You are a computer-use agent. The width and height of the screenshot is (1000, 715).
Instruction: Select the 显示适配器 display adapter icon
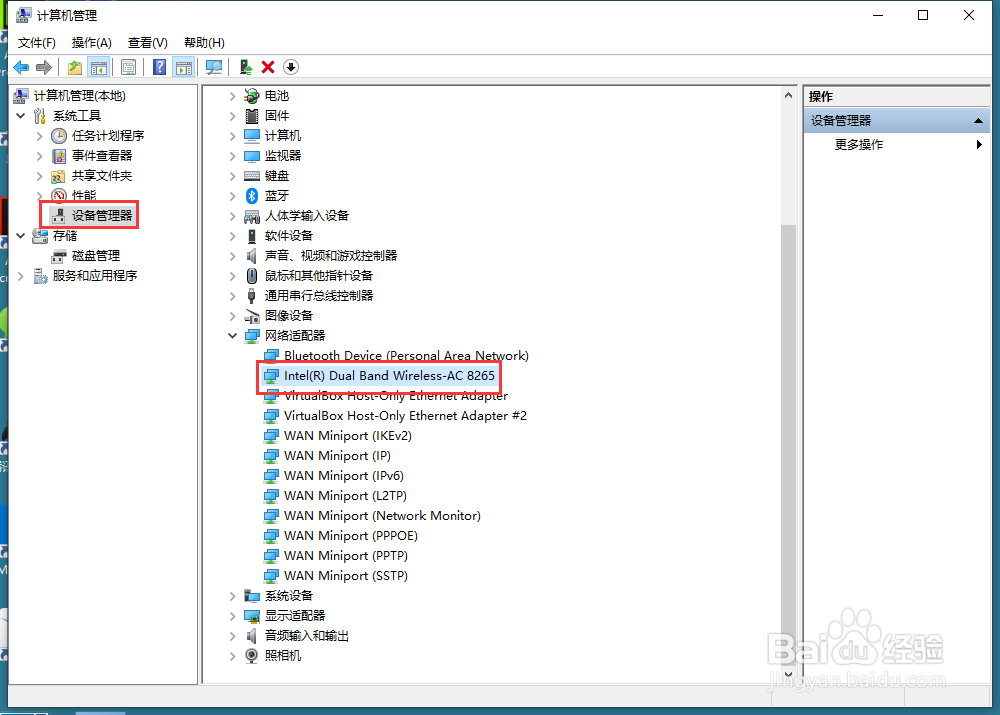click(x=252, y=616)
